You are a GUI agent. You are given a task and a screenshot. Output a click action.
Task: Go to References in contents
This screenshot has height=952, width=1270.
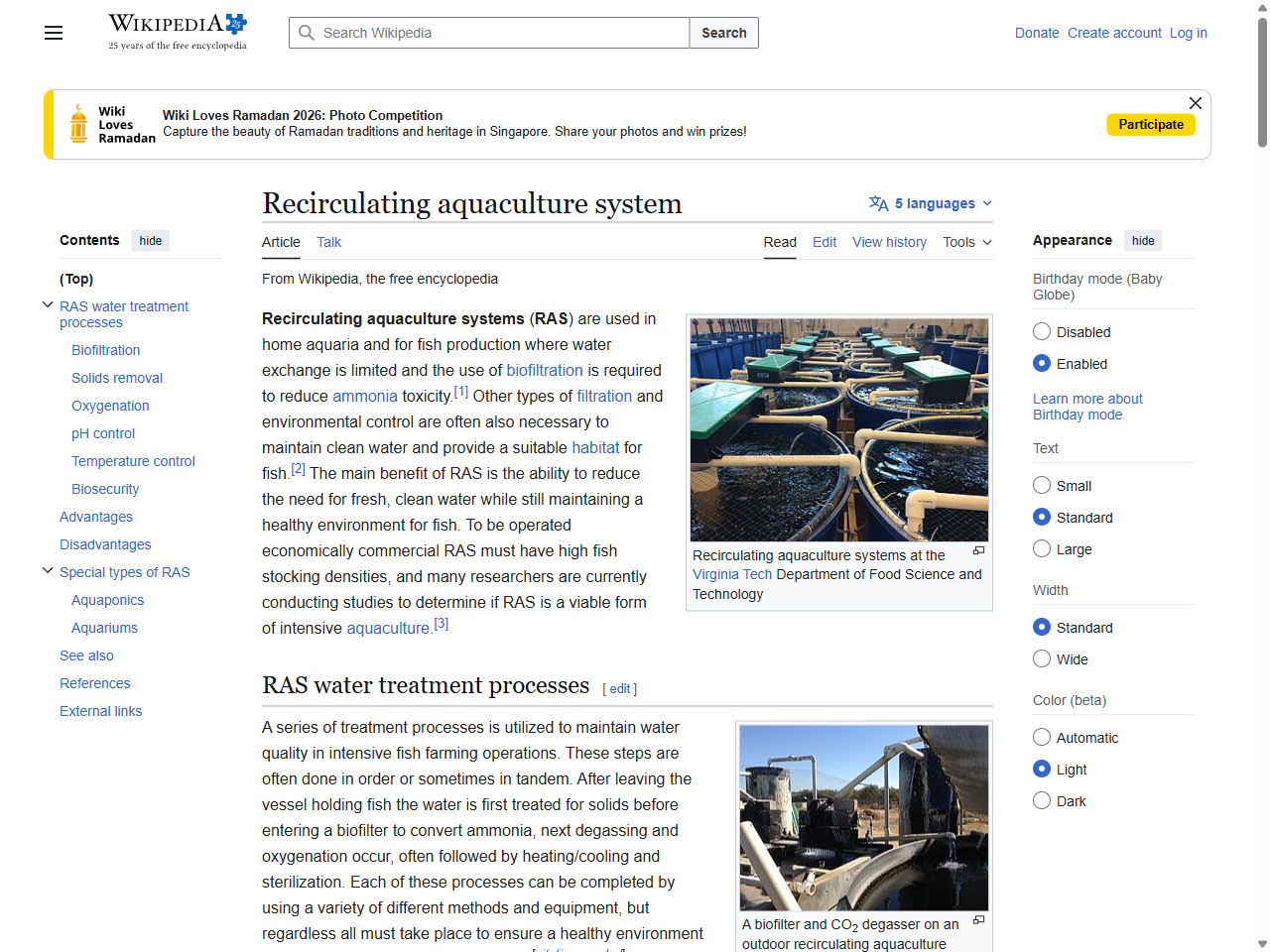[x=95, y=683]
